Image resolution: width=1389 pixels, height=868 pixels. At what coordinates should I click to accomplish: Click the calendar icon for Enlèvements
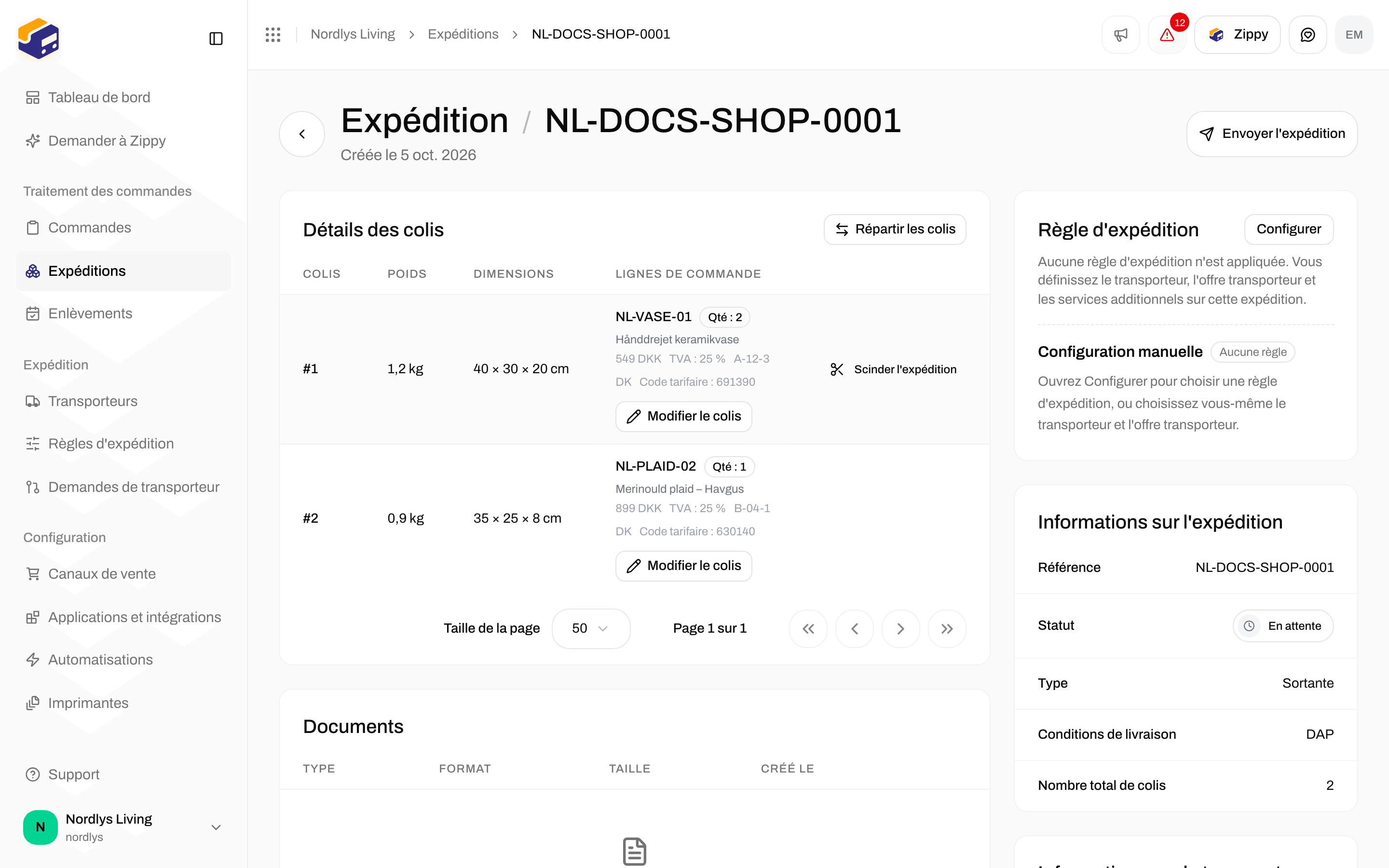[x=33, y=313]
